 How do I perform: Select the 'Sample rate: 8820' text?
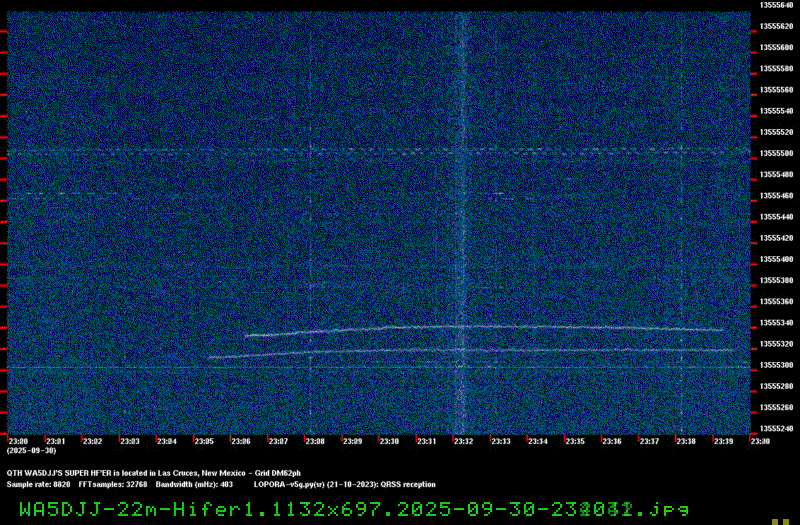[38, 484]
